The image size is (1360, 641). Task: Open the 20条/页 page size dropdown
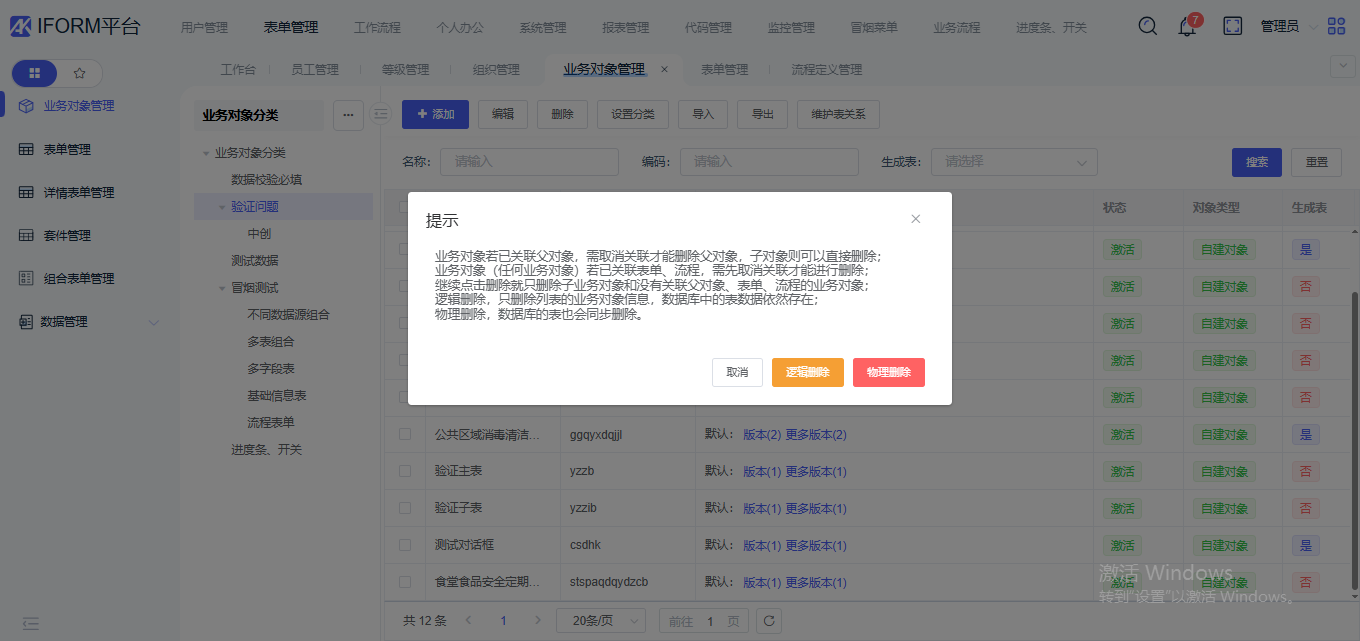click(601, 621)
